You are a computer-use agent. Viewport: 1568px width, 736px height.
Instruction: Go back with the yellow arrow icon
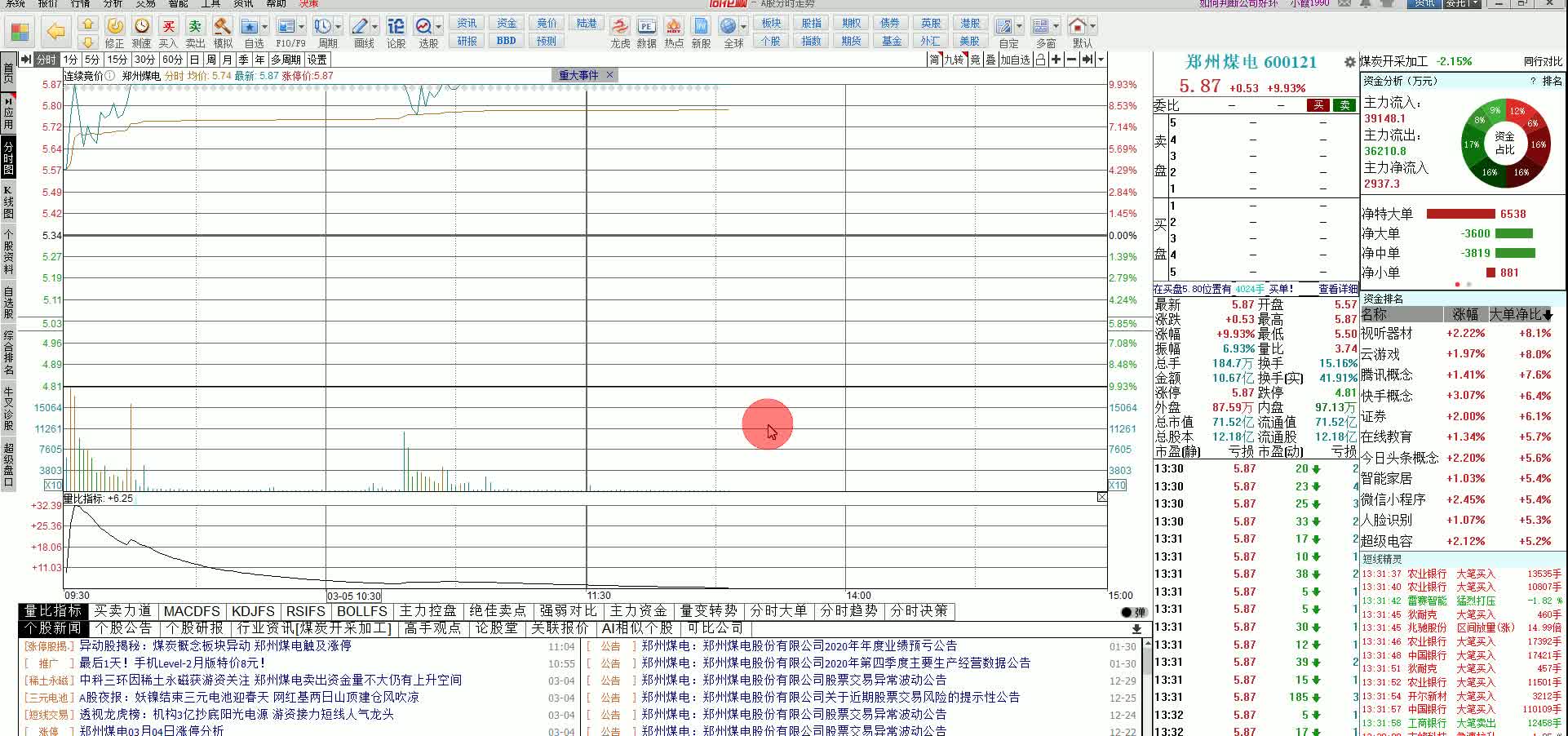coord(55,32)
